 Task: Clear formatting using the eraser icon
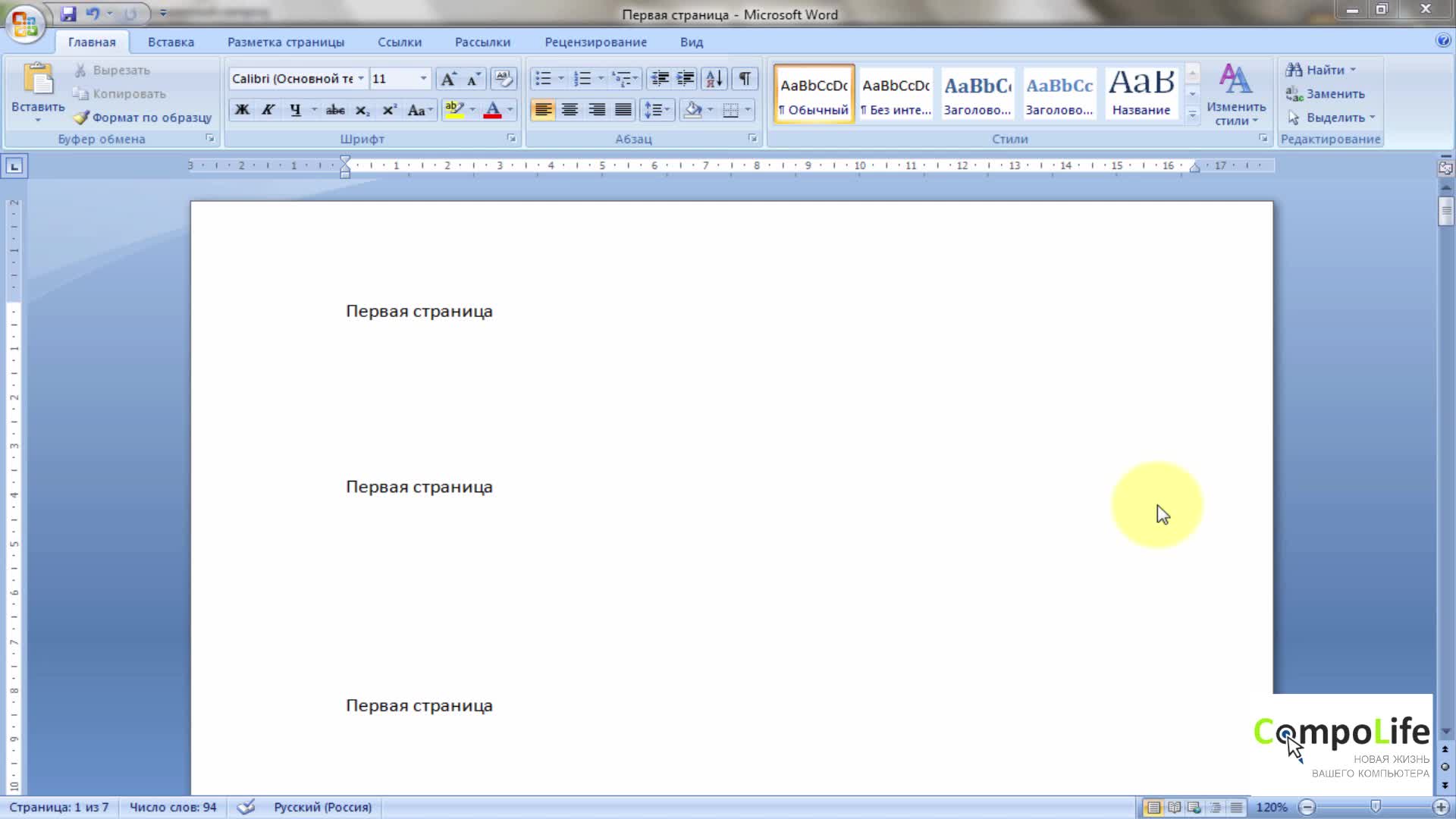pos(503,79)
